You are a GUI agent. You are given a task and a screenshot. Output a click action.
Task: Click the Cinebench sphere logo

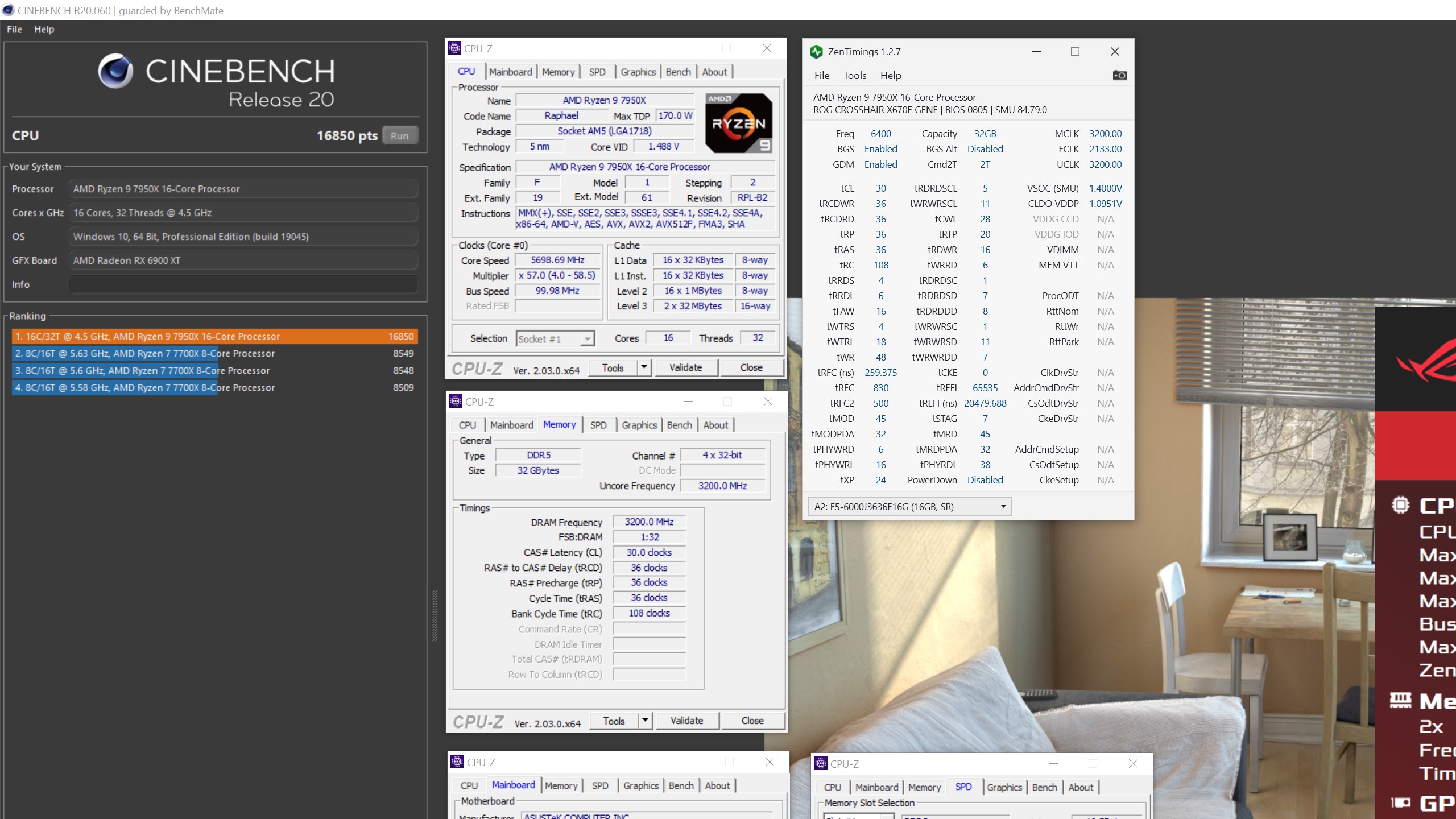(x=115, y=71)
